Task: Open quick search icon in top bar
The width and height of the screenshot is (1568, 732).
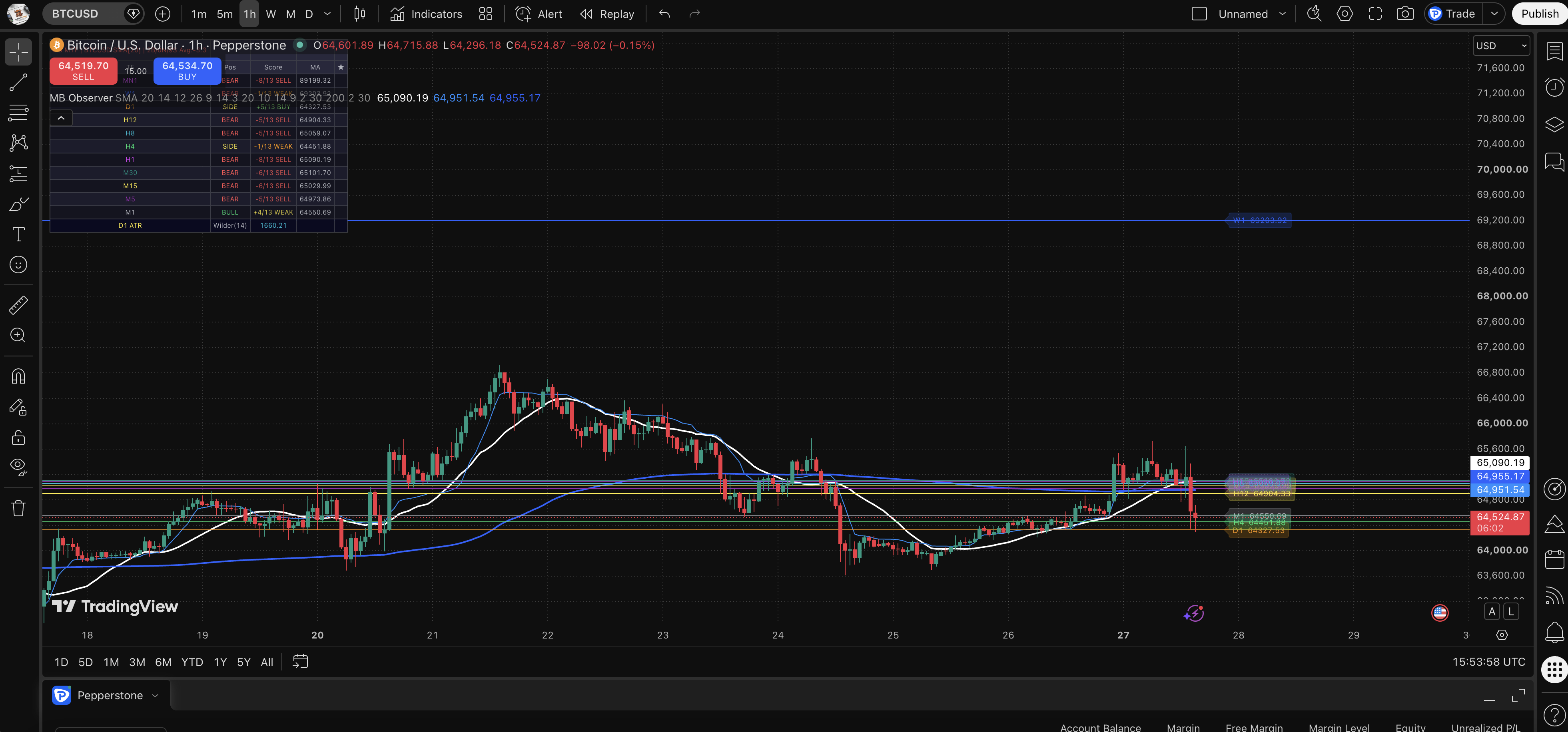Action: click(1314, 14)
